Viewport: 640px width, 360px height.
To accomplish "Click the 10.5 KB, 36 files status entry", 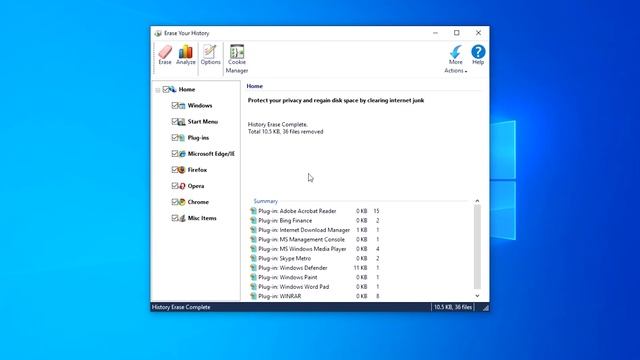I will 453,307.
